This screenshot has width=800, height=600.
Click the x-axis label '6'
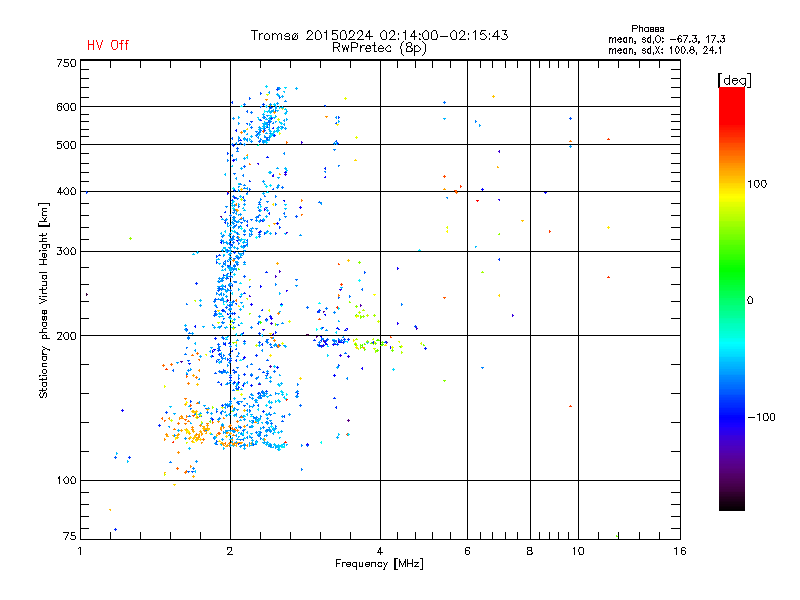[467, 551]
